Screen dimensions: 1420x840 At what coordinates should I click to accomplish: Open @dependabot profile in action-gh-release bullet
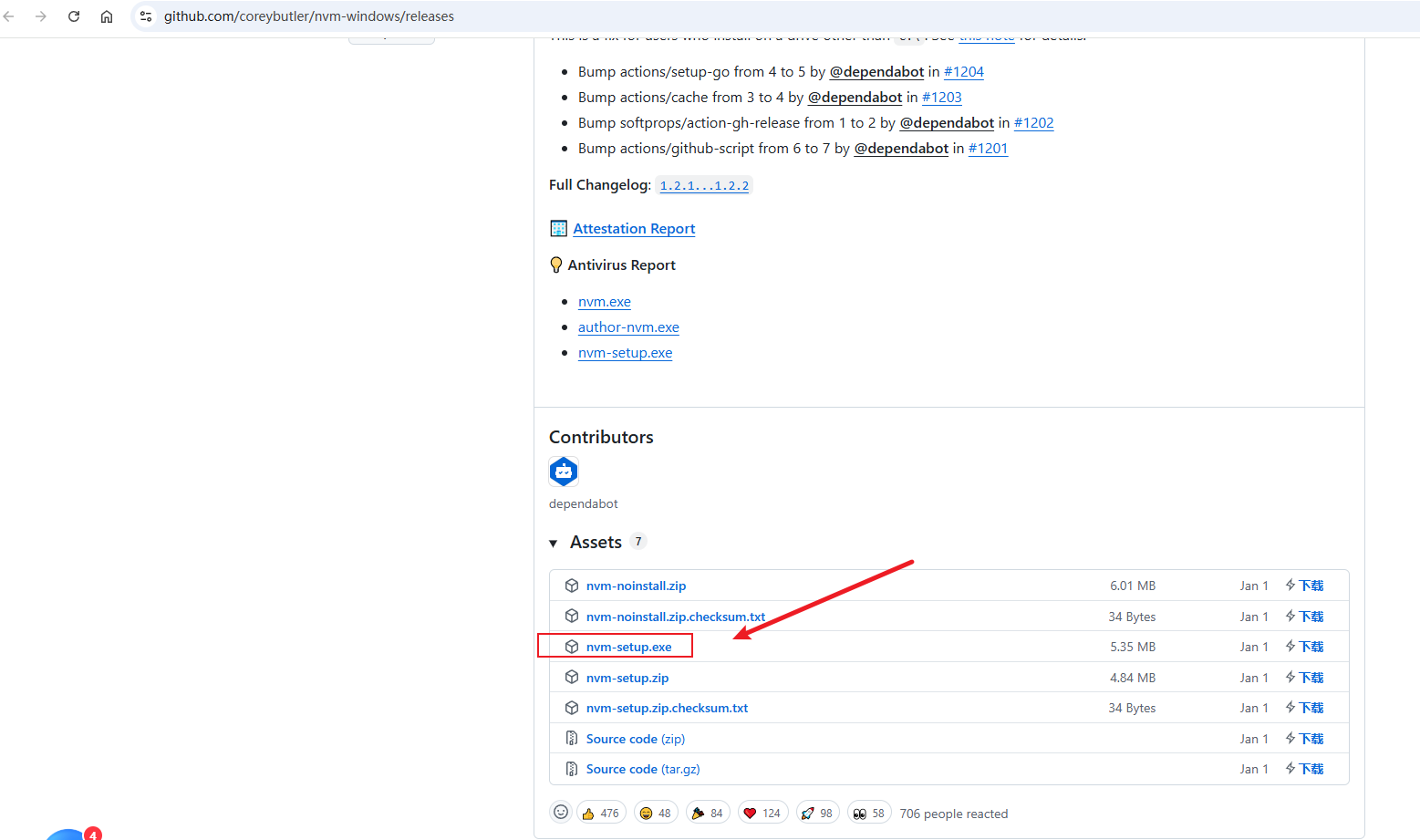coord(947,123)
